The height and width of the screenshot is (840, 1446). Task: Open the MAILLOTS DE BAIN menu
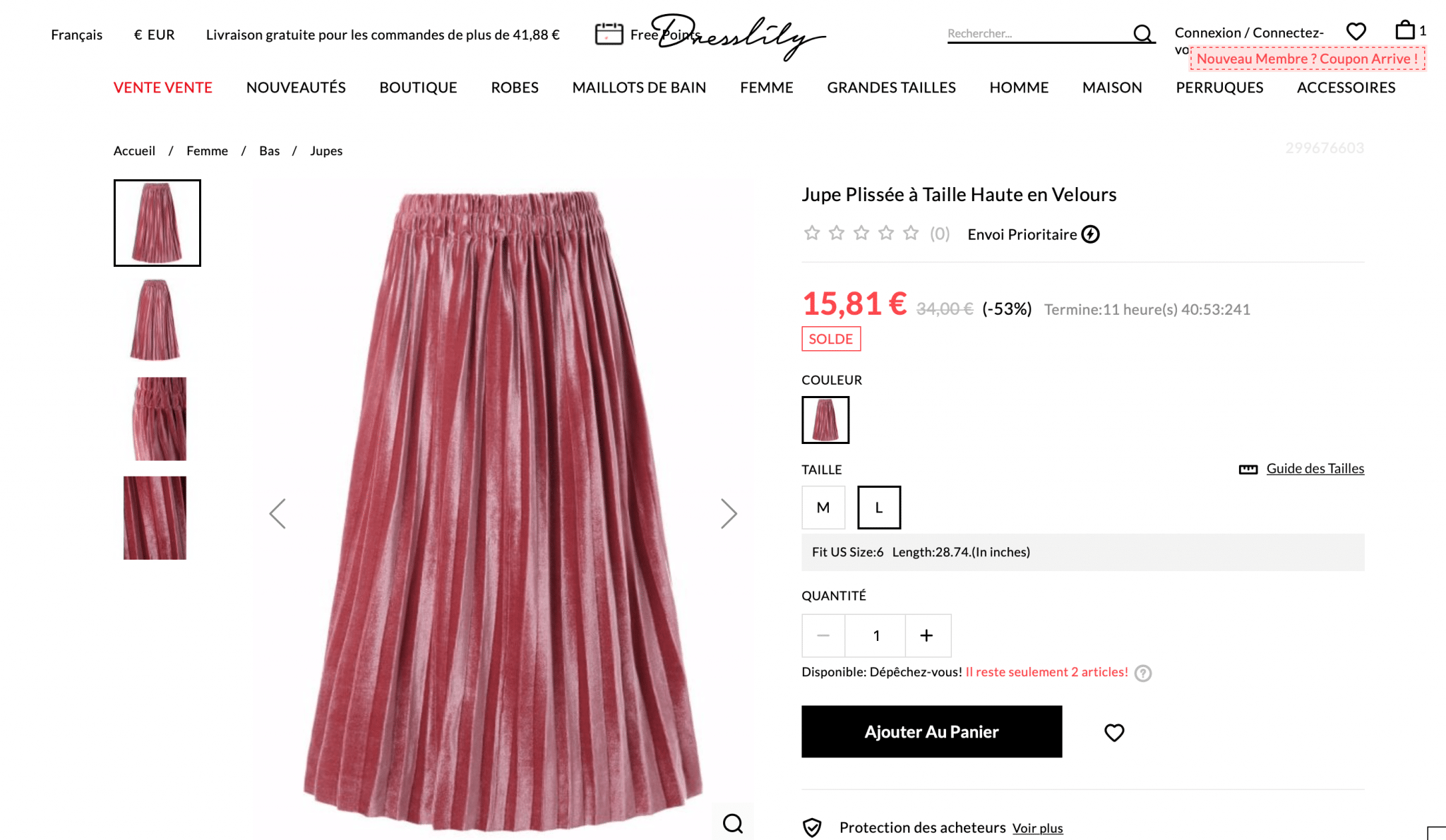639,88
